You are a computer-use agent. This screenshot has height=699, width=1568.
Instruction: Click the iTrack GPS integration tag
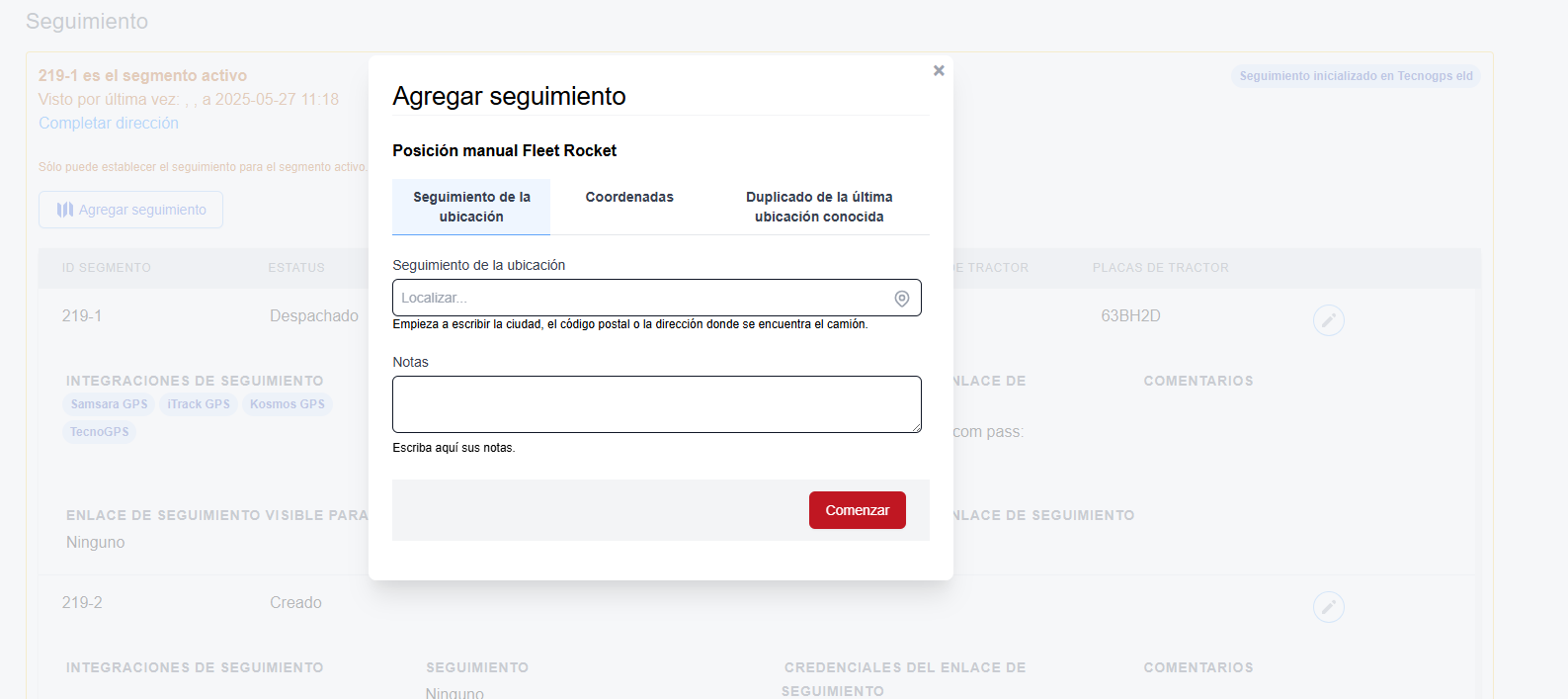click(199, 404)
